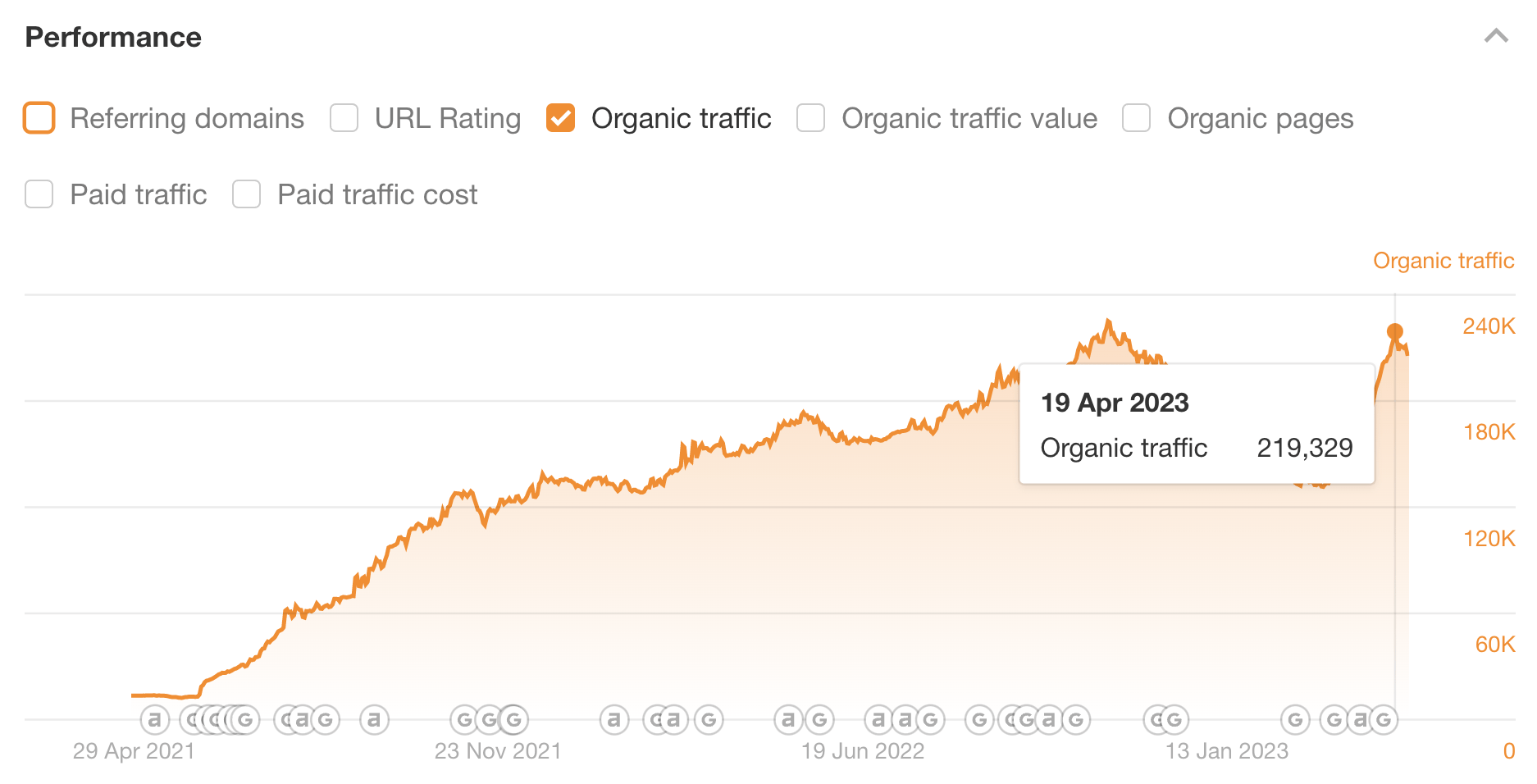Screen dimensions: 1537x784
Task: Enable the Referring domains checkbox
Action: [39, 118]
